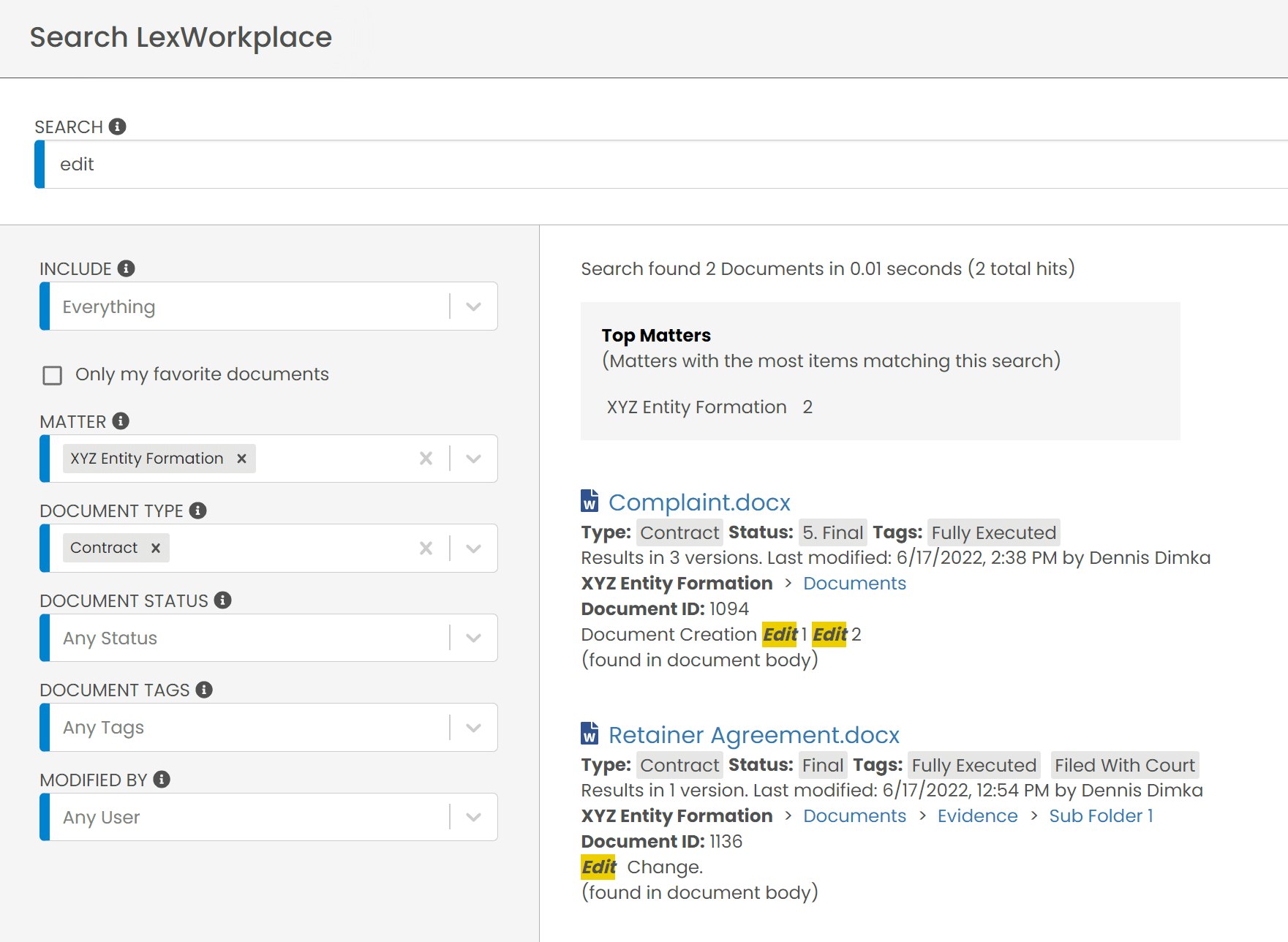Open the Any Status dropdown
The width and height of the screenshot is (1288, 942).
(x=268, y=638)
